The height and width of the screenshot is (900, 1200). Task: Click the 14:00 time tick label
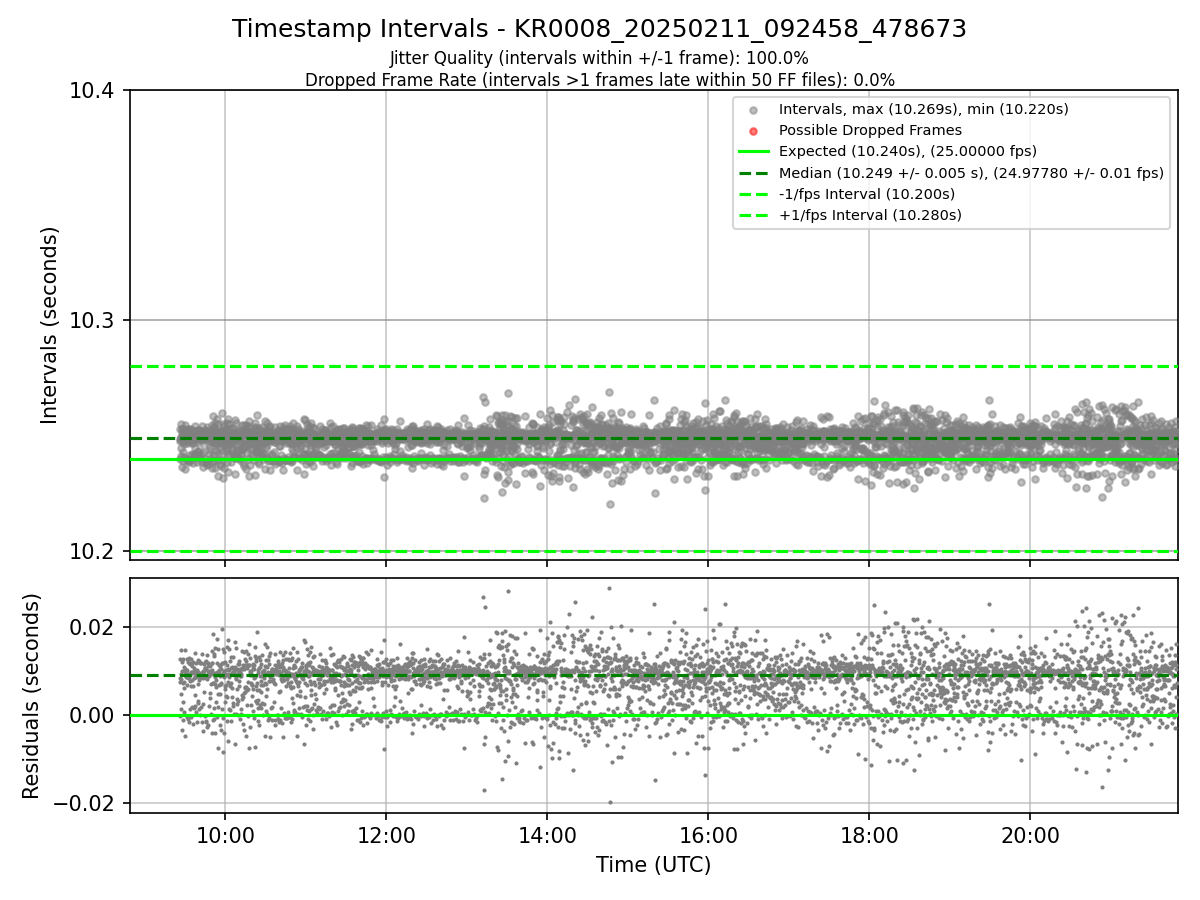[x=547, y=834]
